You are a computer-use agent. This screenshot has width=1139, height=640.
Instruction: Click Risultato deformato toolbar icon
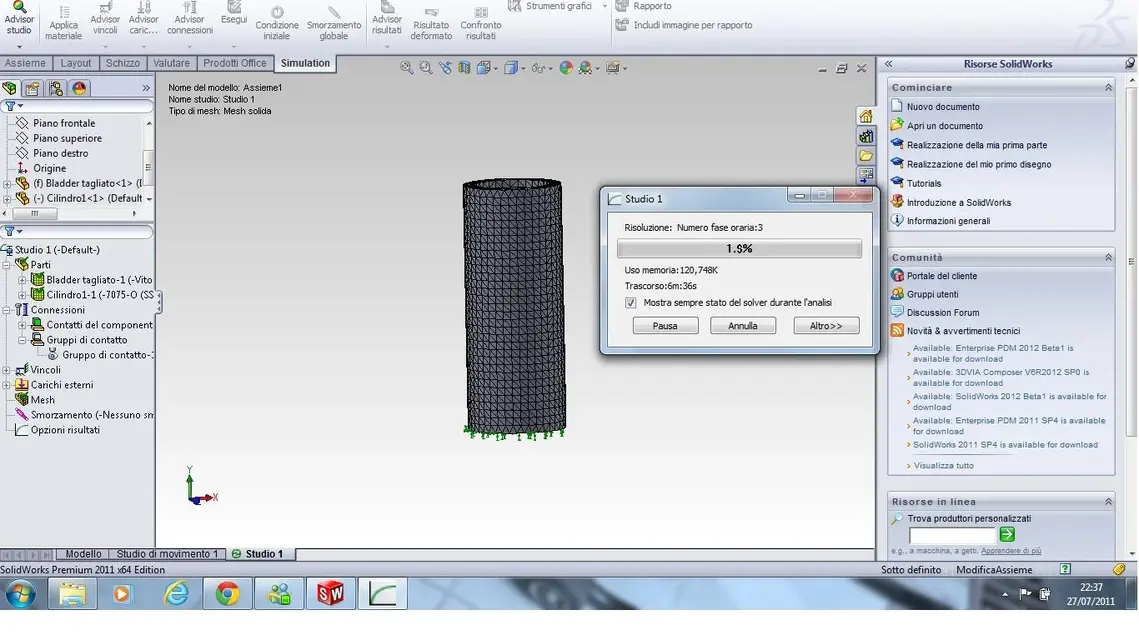[431, 24]
